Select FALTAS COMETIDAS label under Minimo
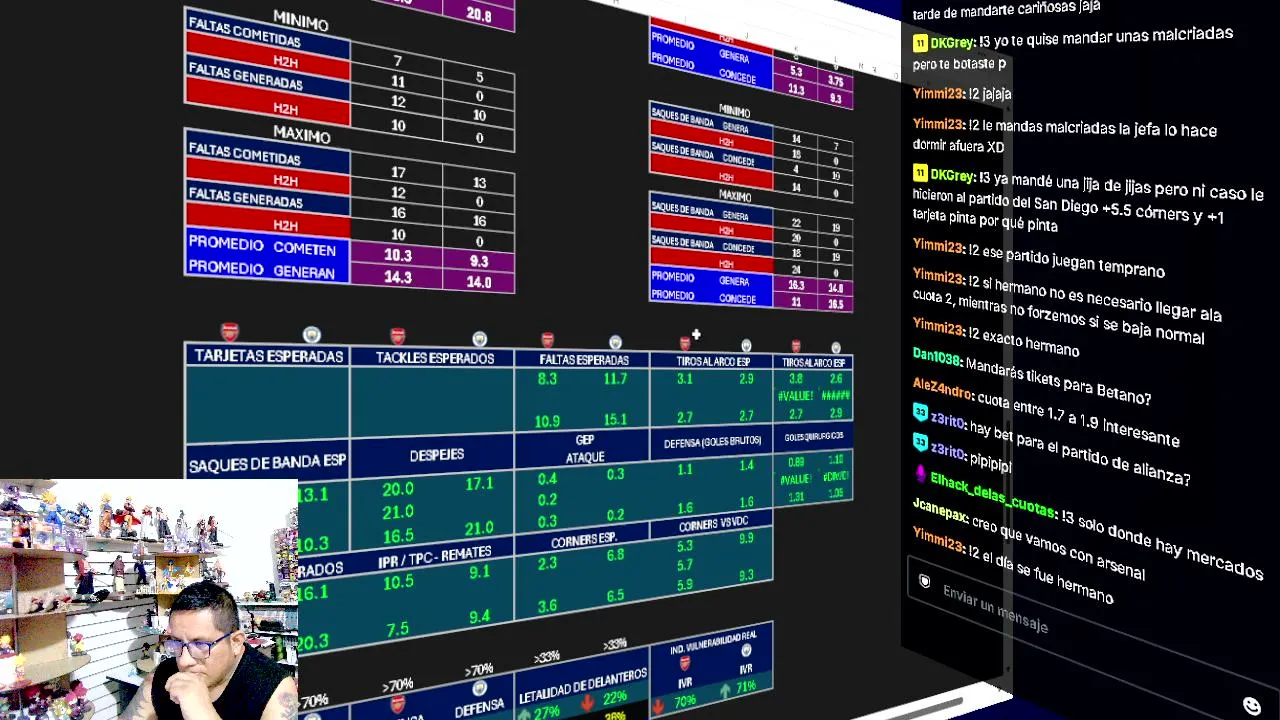1280x720 pixels. click(244, 32)
